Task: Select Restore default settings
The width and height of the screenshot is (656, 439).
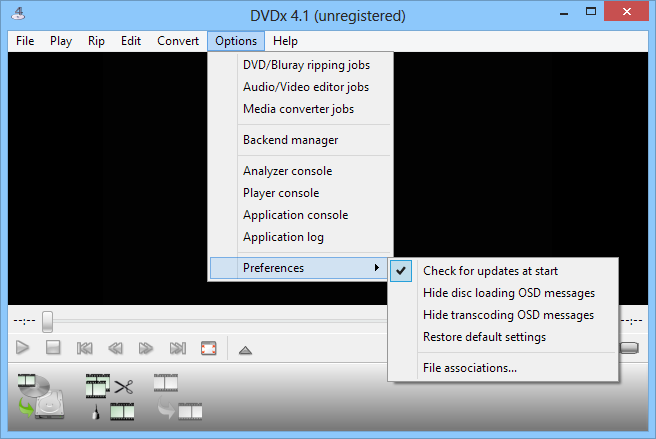Action: click(503, 337)
